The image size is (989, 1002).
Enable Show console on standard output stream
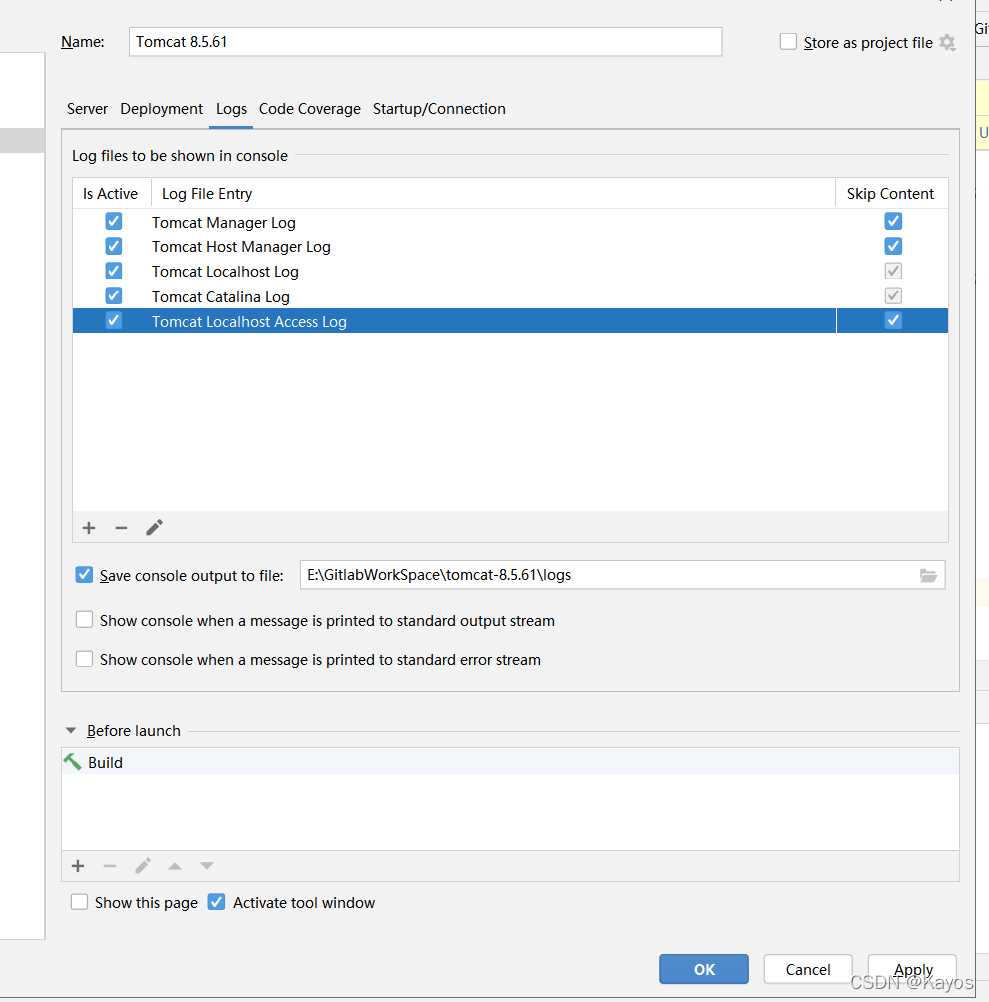(84, 619)
